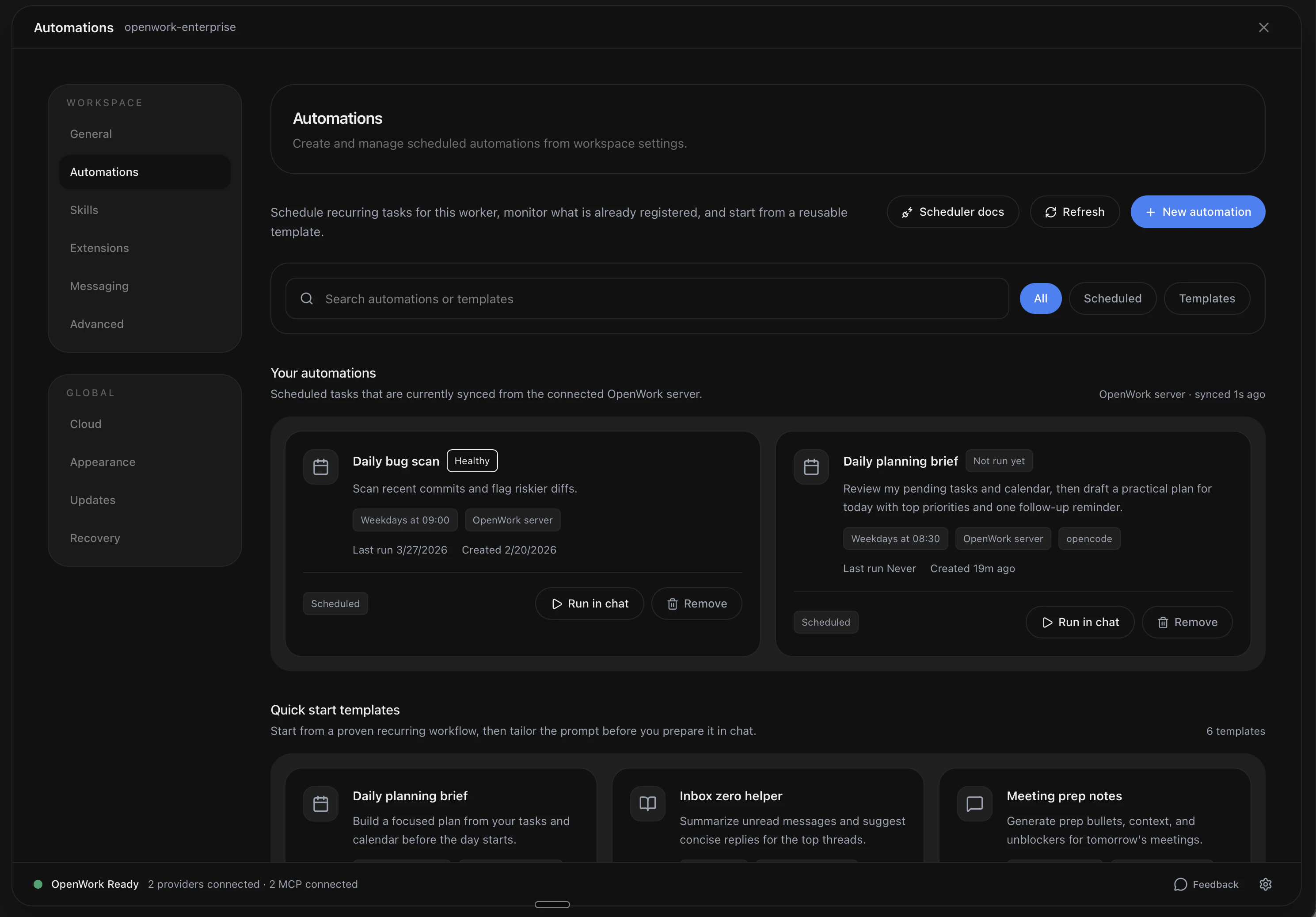
Task: Select Recovery under Global settings
Action: pyautogui.click(x=95, y=538)
